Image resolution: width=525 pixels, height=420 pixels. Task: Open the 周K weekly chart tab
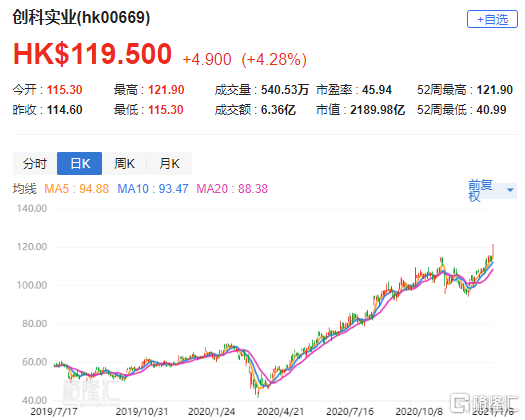pyautogui.click(x=124, y=163)
